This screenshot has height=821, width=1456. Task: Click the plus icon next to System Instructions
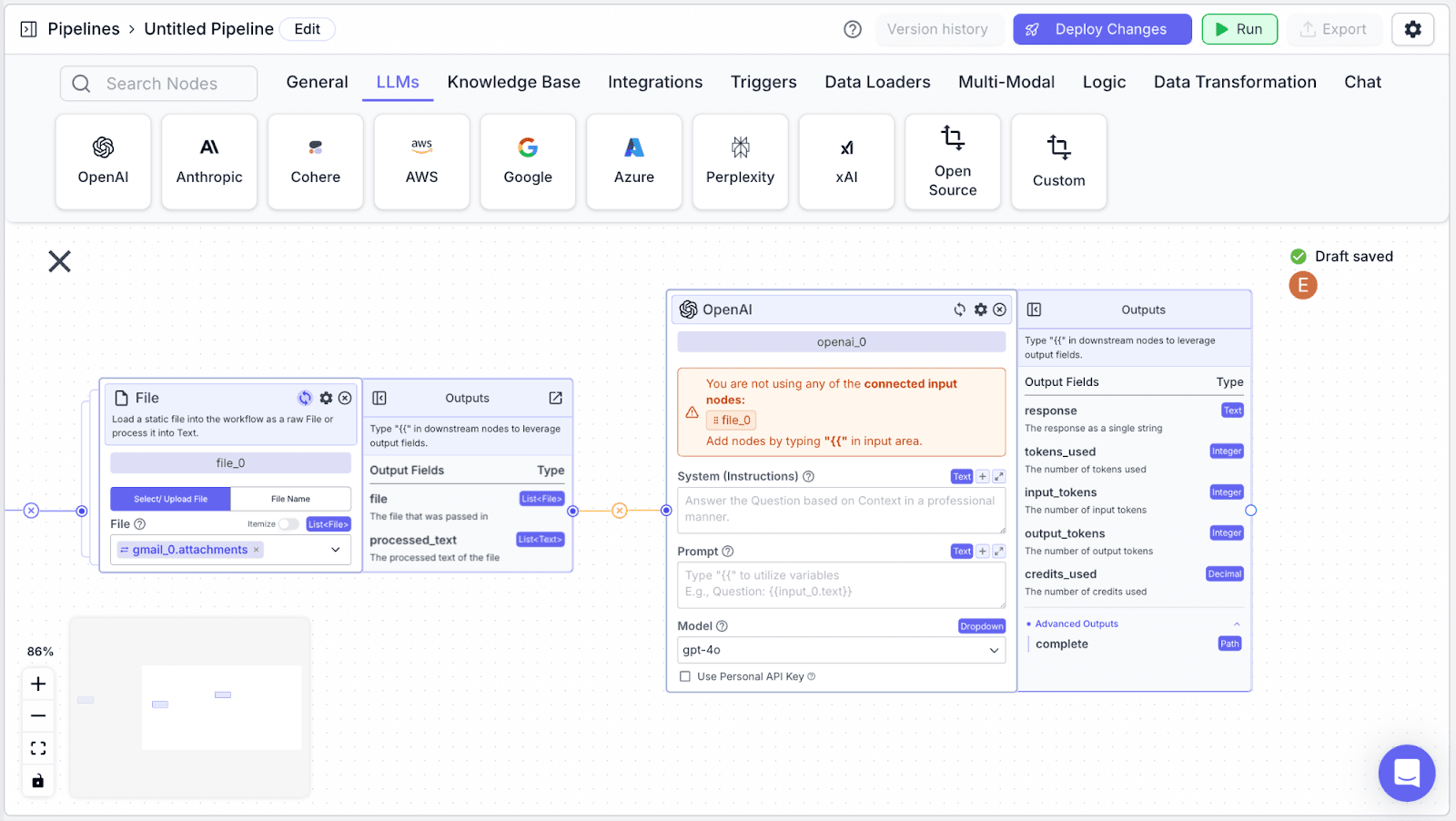click(982, 477)
